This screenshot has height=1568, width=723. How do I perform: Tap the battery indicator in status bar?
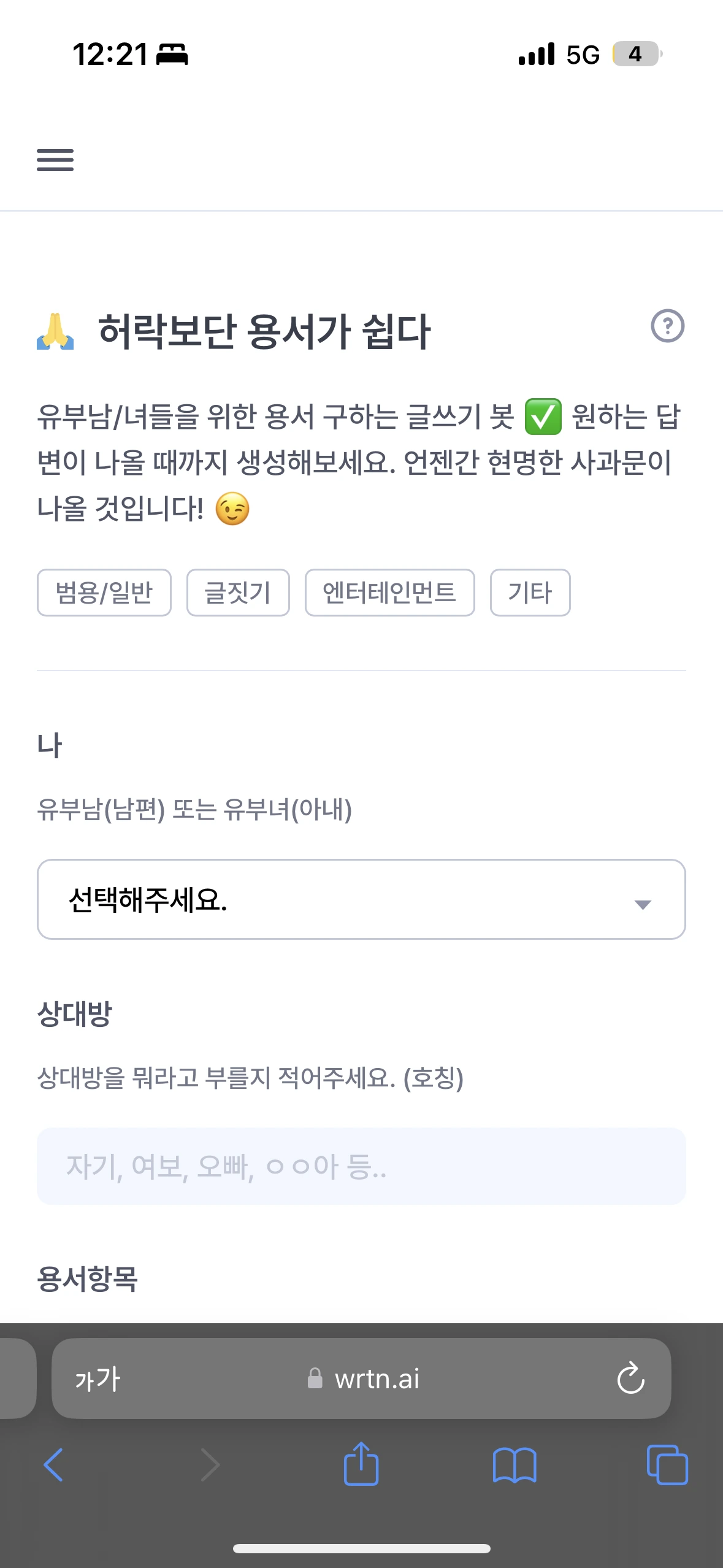pyautogui.click(x=637, y=54)
